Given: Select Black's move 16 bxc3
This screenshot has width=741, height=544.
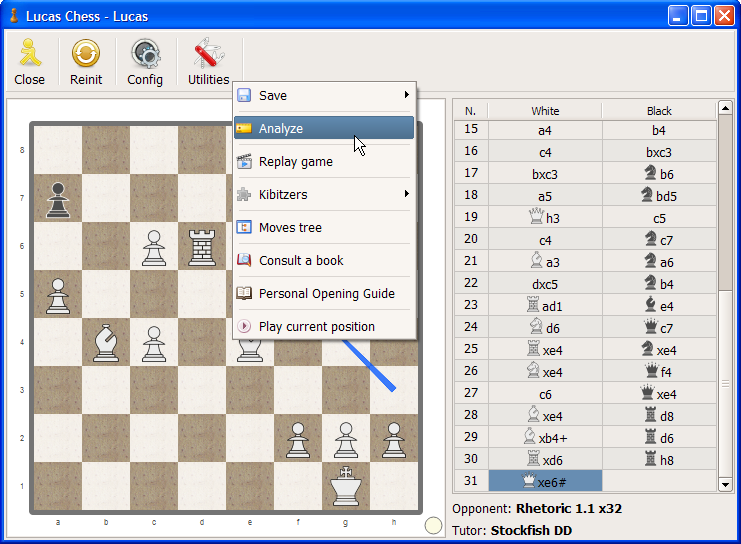Looking at the screenshot, I should [659, 151].
